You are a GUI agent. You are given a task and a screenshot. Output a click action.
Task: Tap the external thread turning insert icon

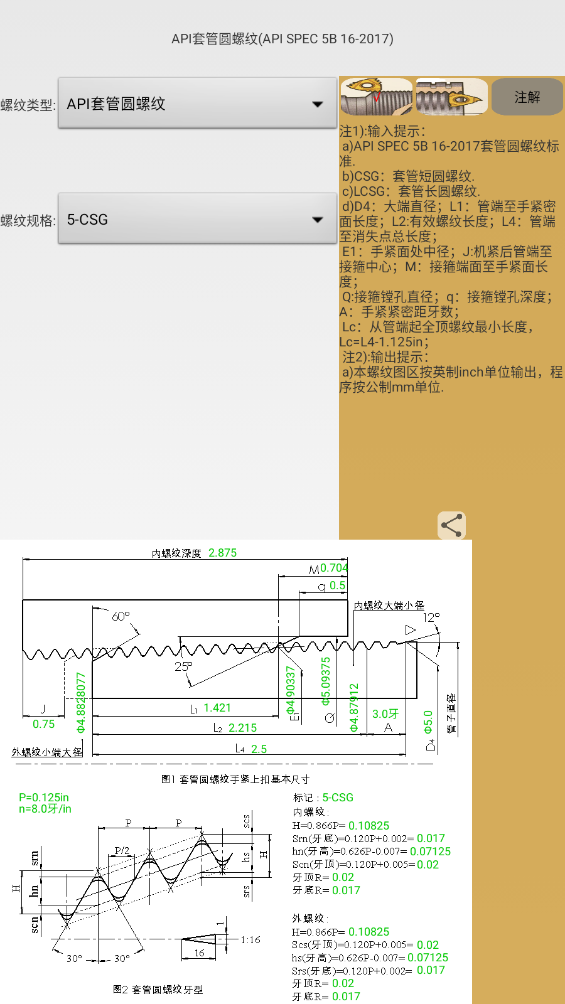point(376,97)
